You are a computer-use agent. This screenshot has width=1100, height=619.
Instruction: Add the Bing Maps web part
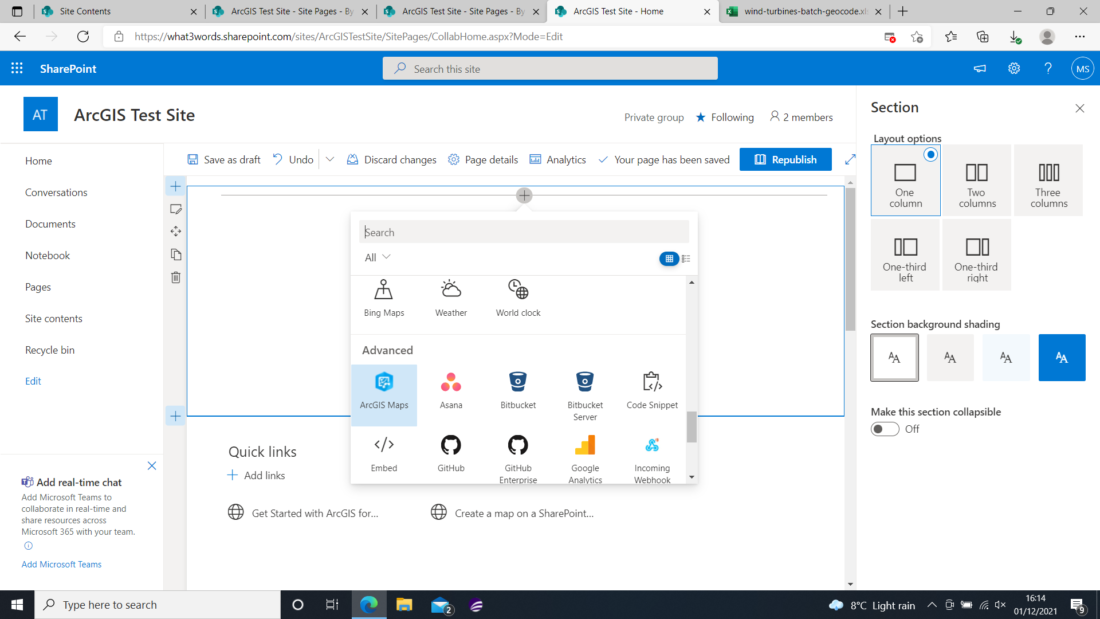[384, 299]
